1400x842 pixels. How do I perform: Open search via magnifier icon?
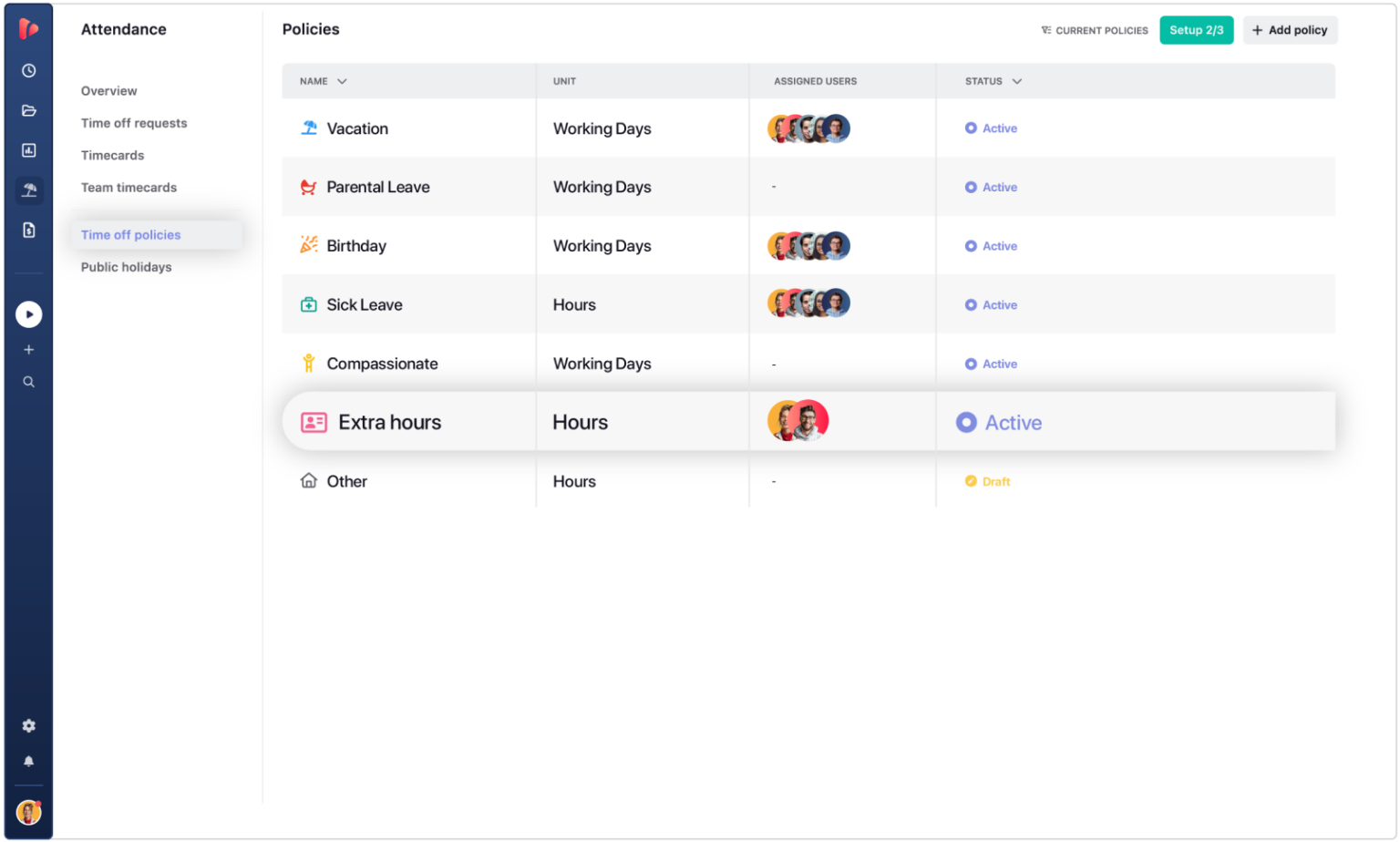tap(29, 383)
